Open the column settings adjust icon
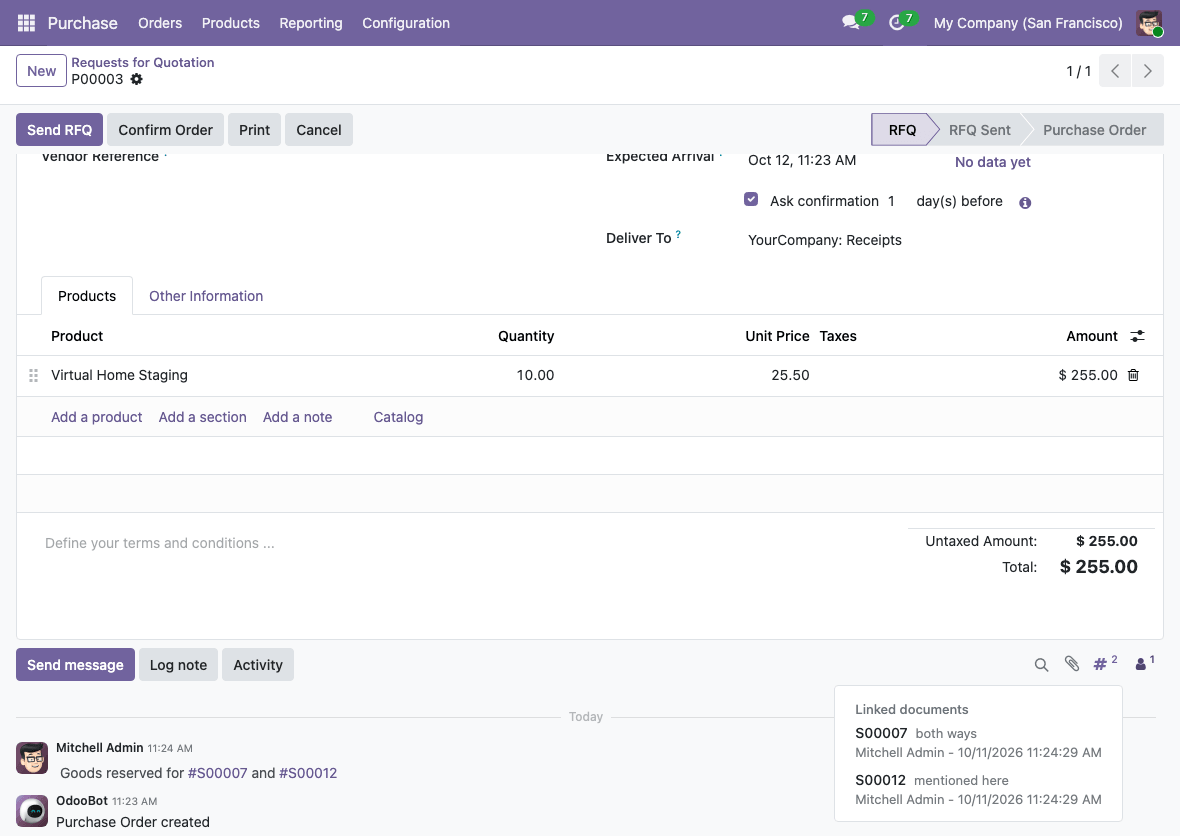1180x836 pixels. 1137,336
